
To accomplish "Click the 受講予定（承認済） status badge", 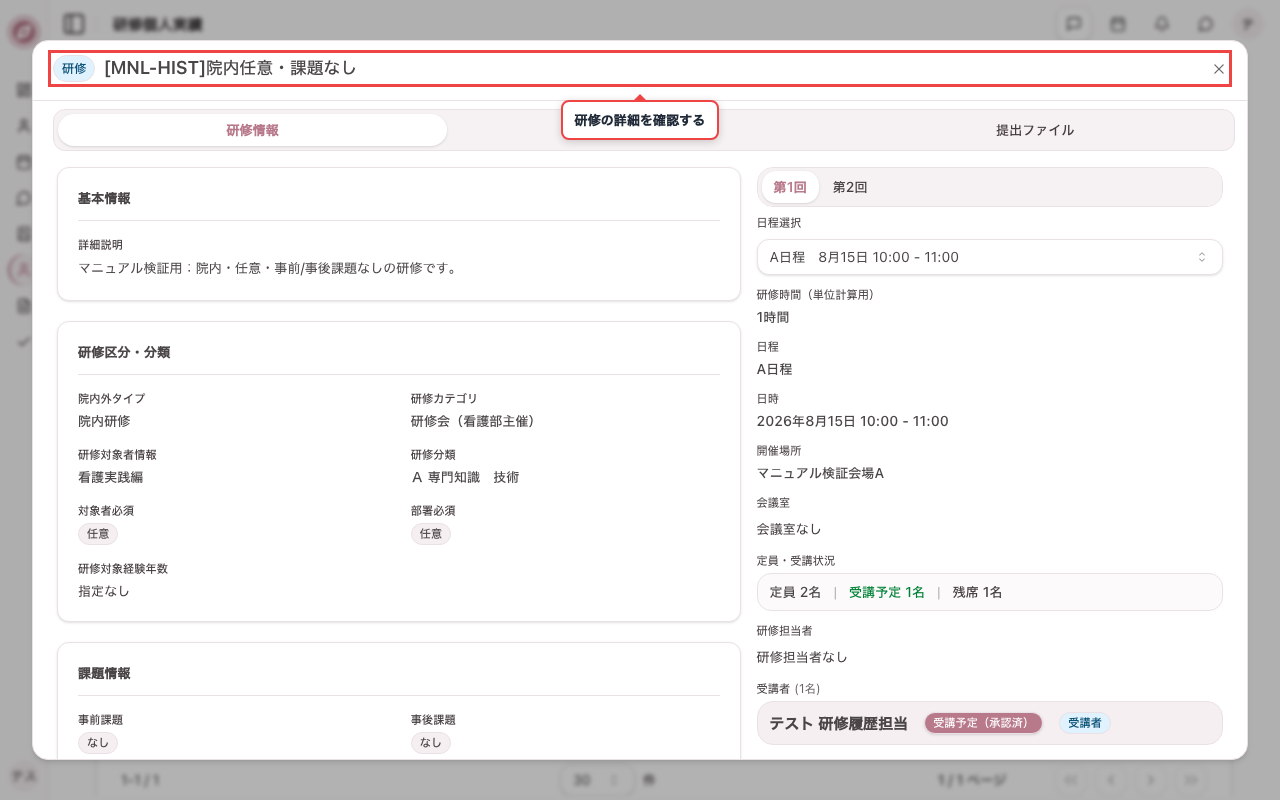I will [x=983, y=723].
